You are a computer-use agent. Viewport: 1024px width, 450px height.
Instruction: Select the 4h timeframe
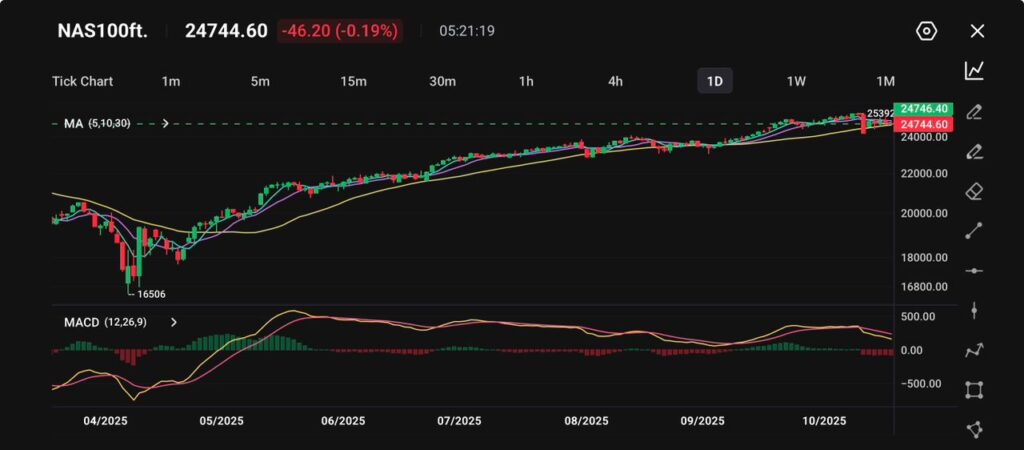[615, 81]
